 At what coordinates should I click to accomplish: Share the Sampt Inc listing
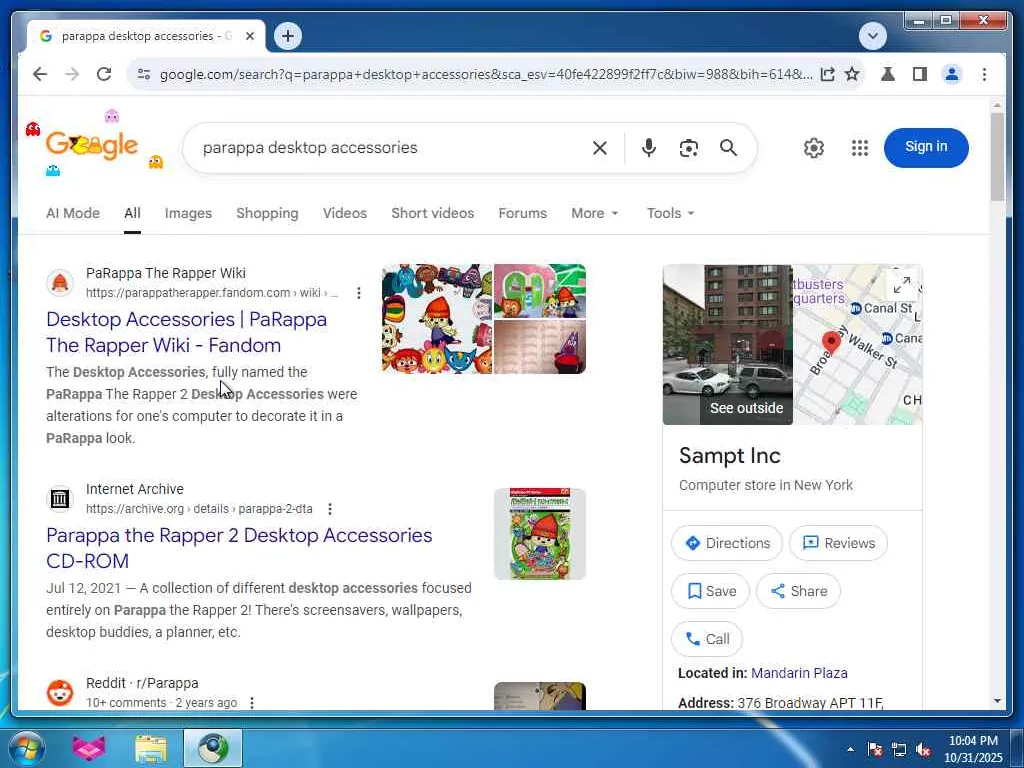tap(798, 591)
